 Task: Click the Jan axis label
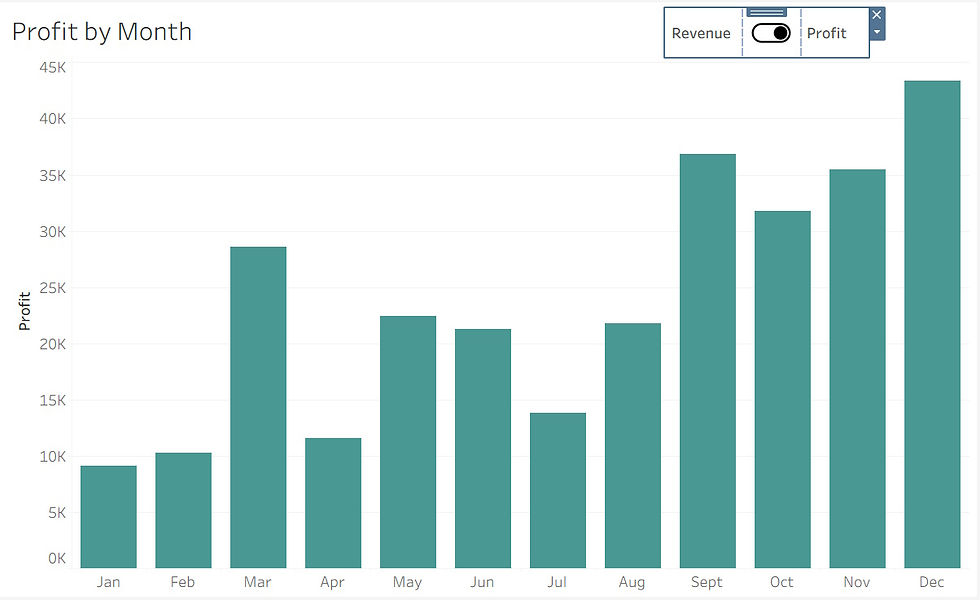pyautogui.click(x=108, y=582)
